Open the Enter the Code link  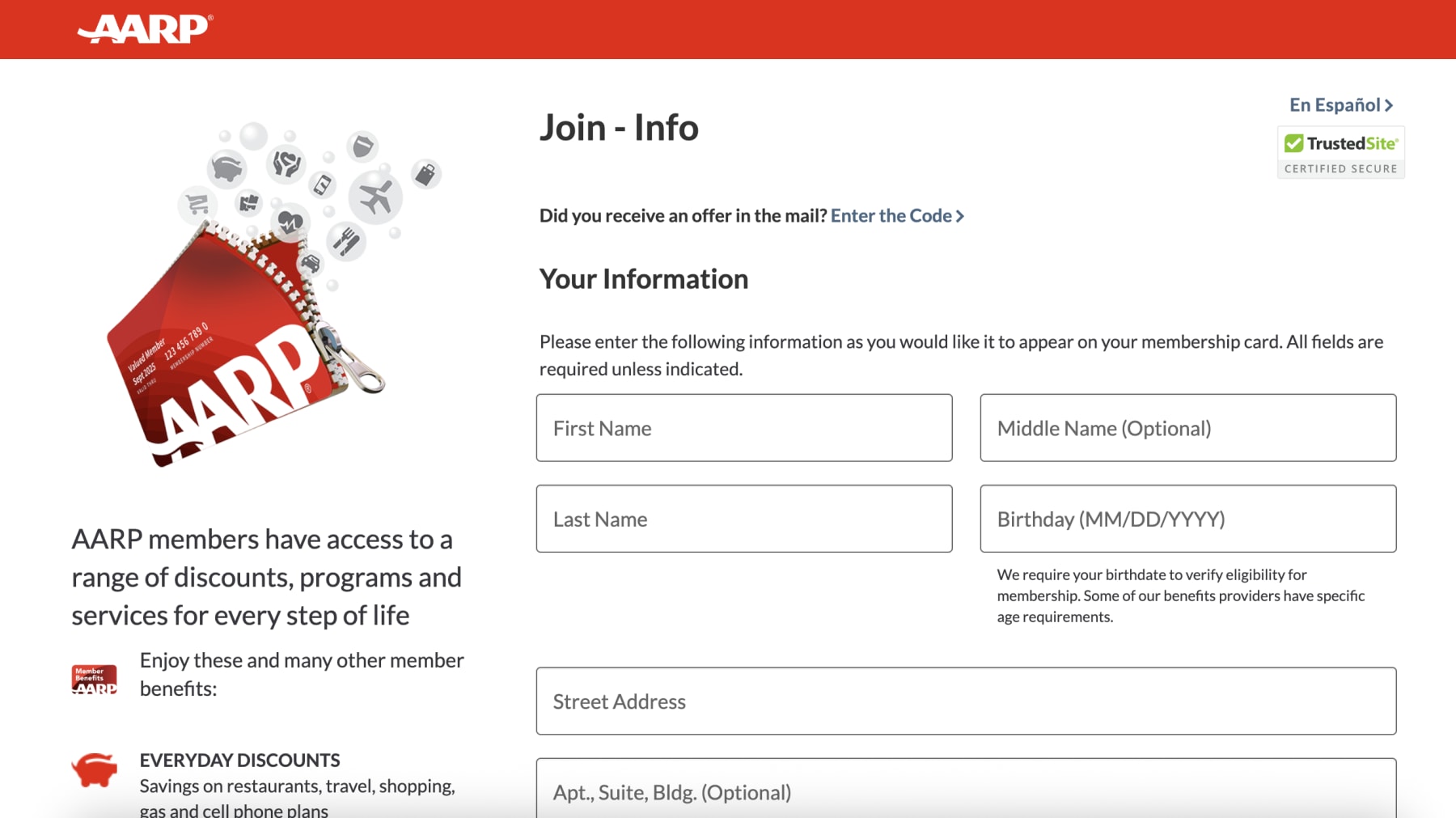pyautogui.click(x=897, y=216)
